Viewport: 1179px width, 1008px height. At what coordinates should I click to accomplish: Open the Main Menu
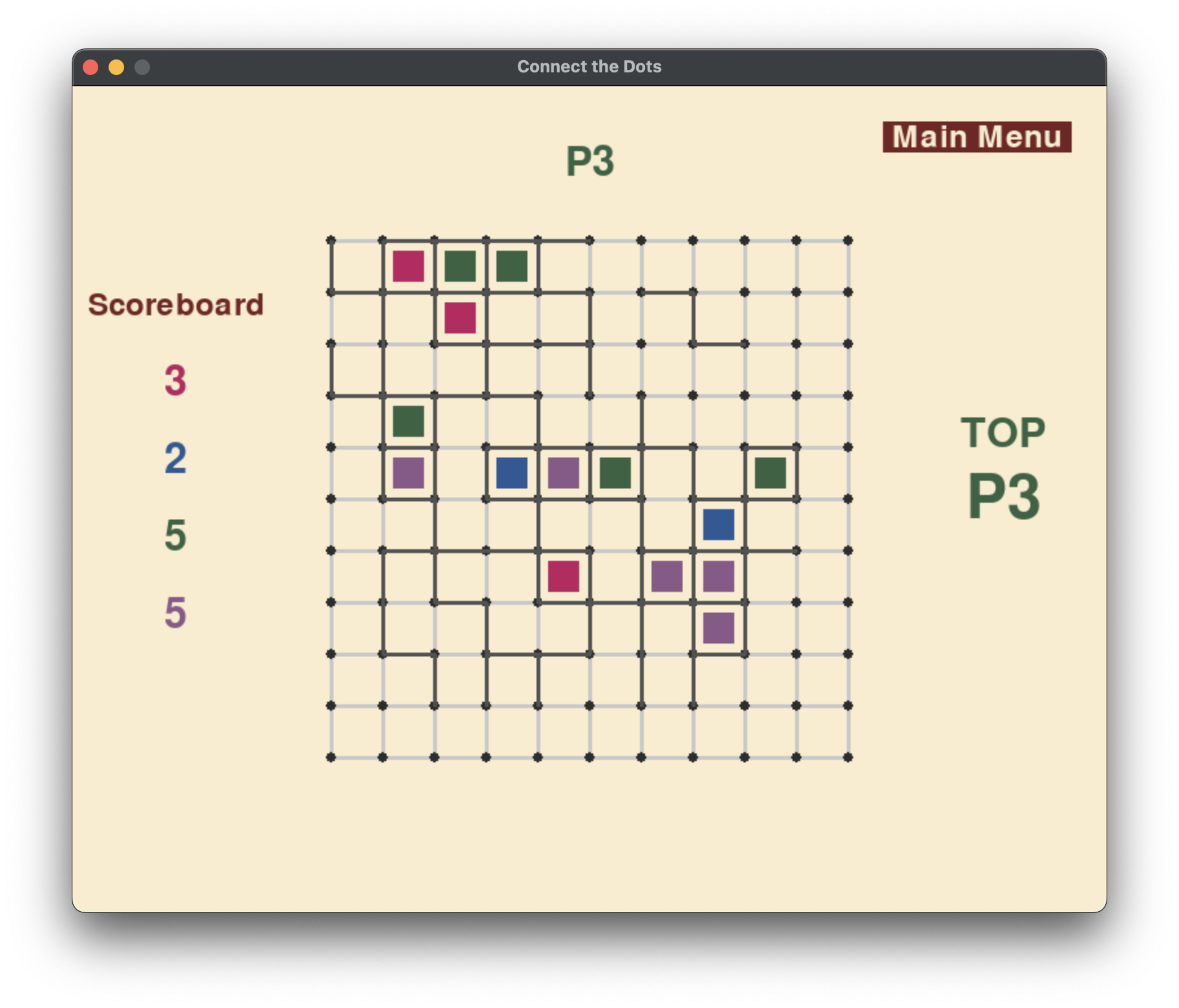tap(976, 136)
